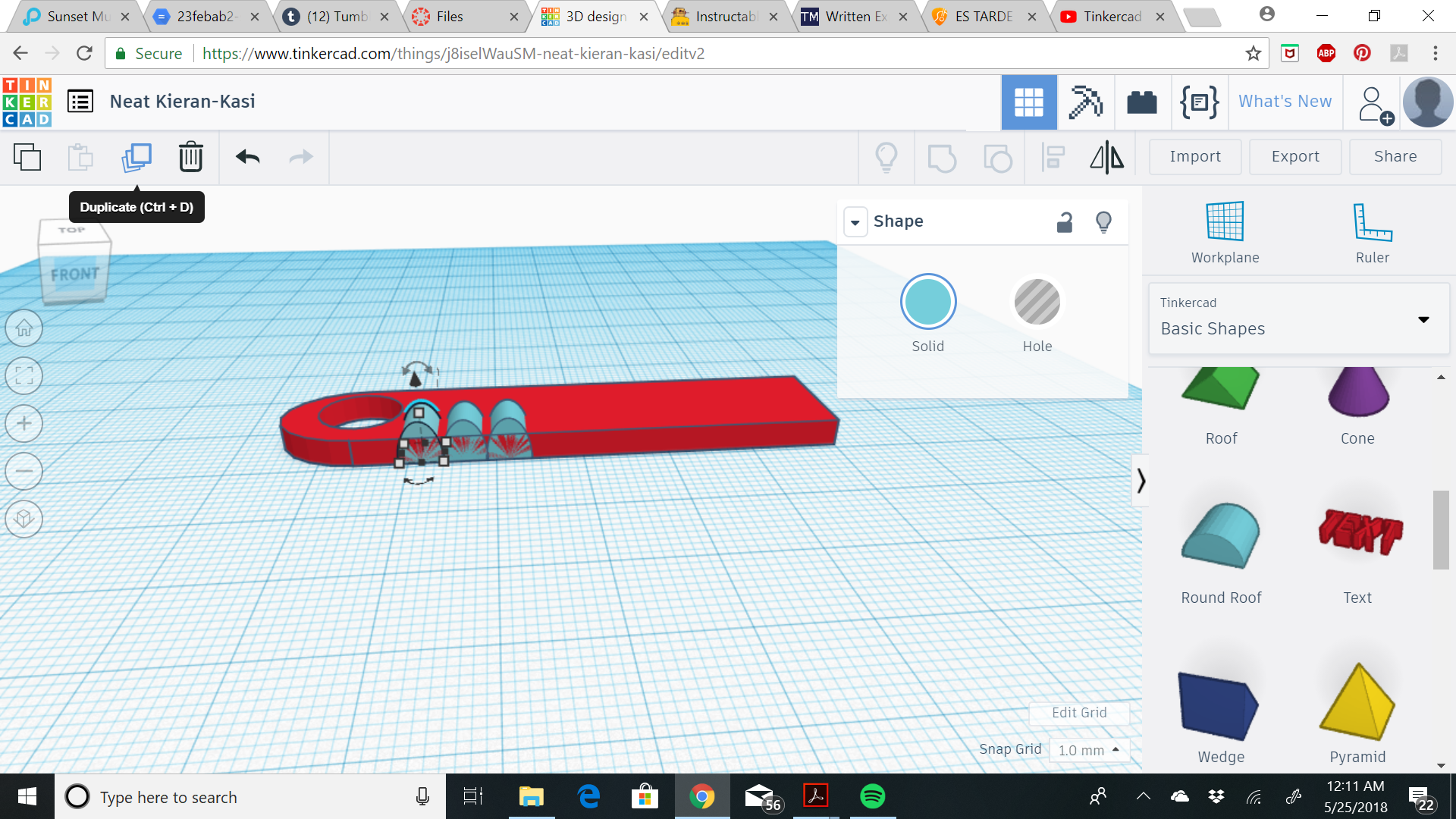
Task: Click the Neat Kieran-Kasi design name
Action: [182, 102]
